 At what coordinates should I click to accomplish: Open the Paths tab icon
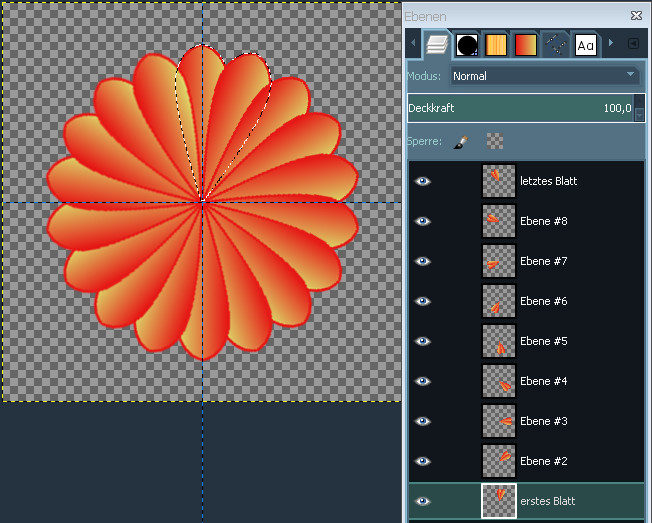556,45
